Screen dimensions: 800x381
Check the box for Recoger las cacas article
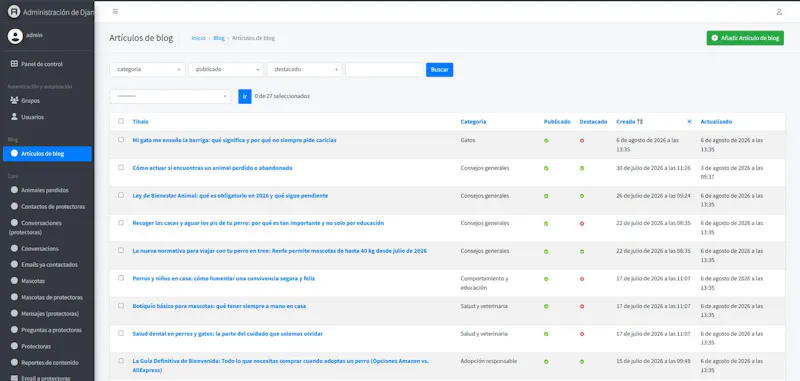point(121,222)
